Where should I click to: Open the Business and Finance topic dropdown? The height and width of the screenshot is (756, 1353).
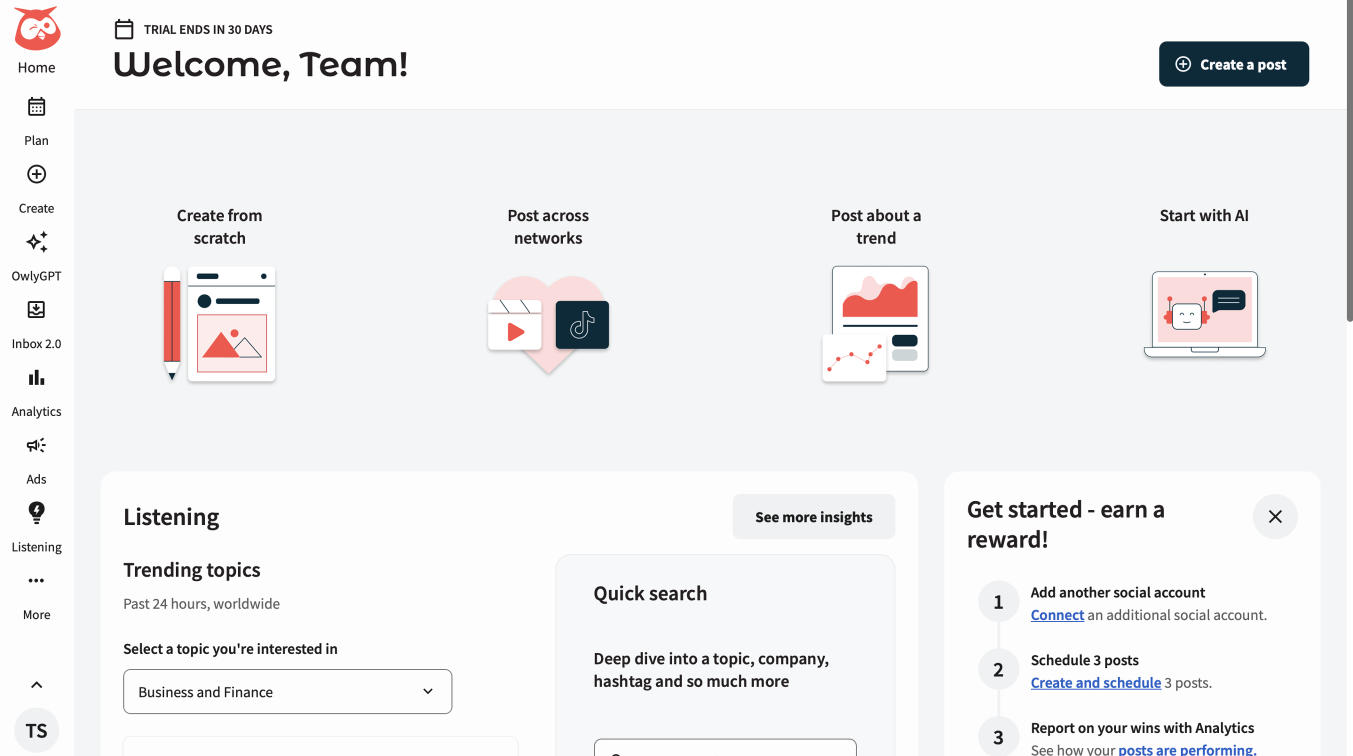[287, 691]
